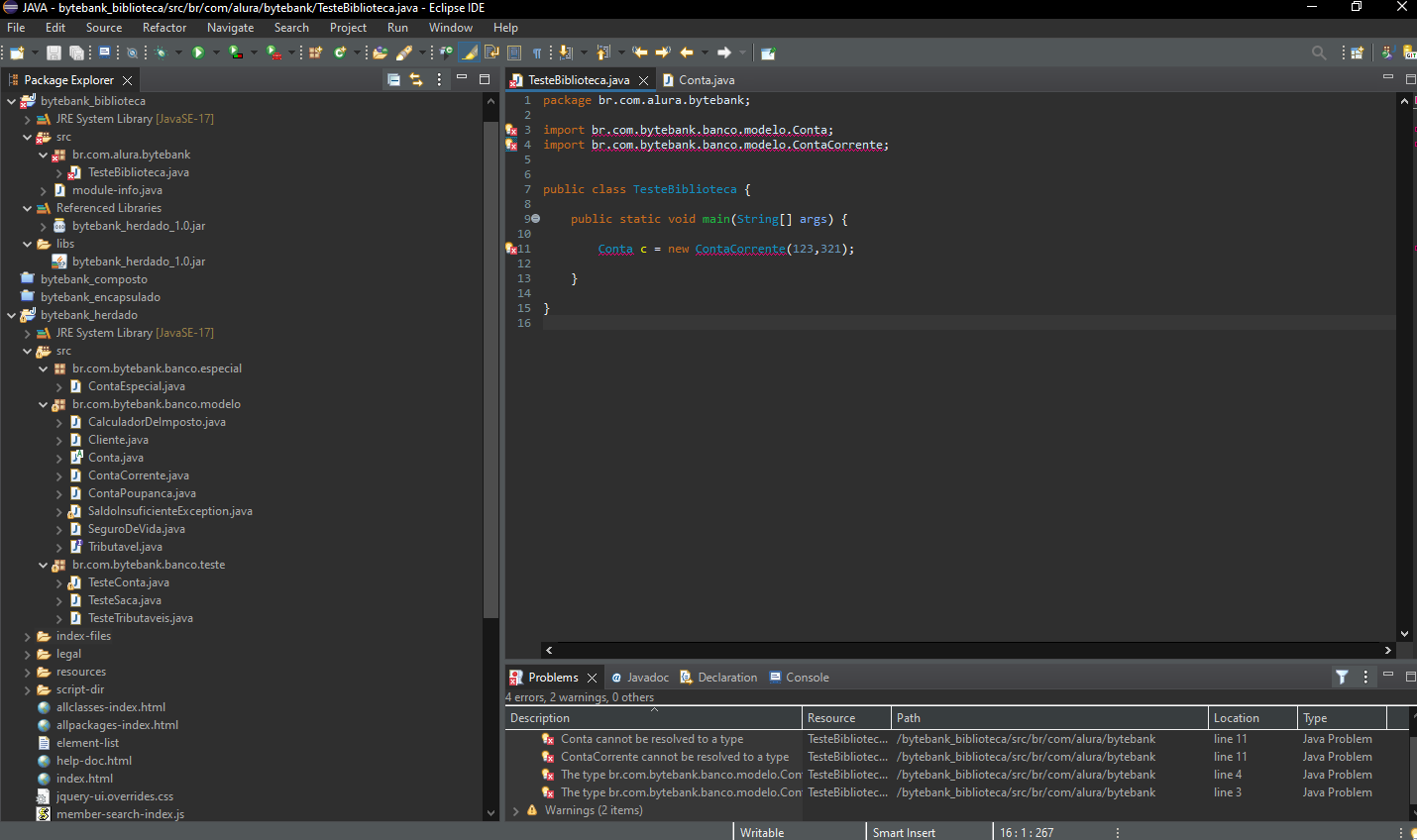Sort Problems by Resource column header
This screenshot has width=1417, height=840.
click(847, 718)
